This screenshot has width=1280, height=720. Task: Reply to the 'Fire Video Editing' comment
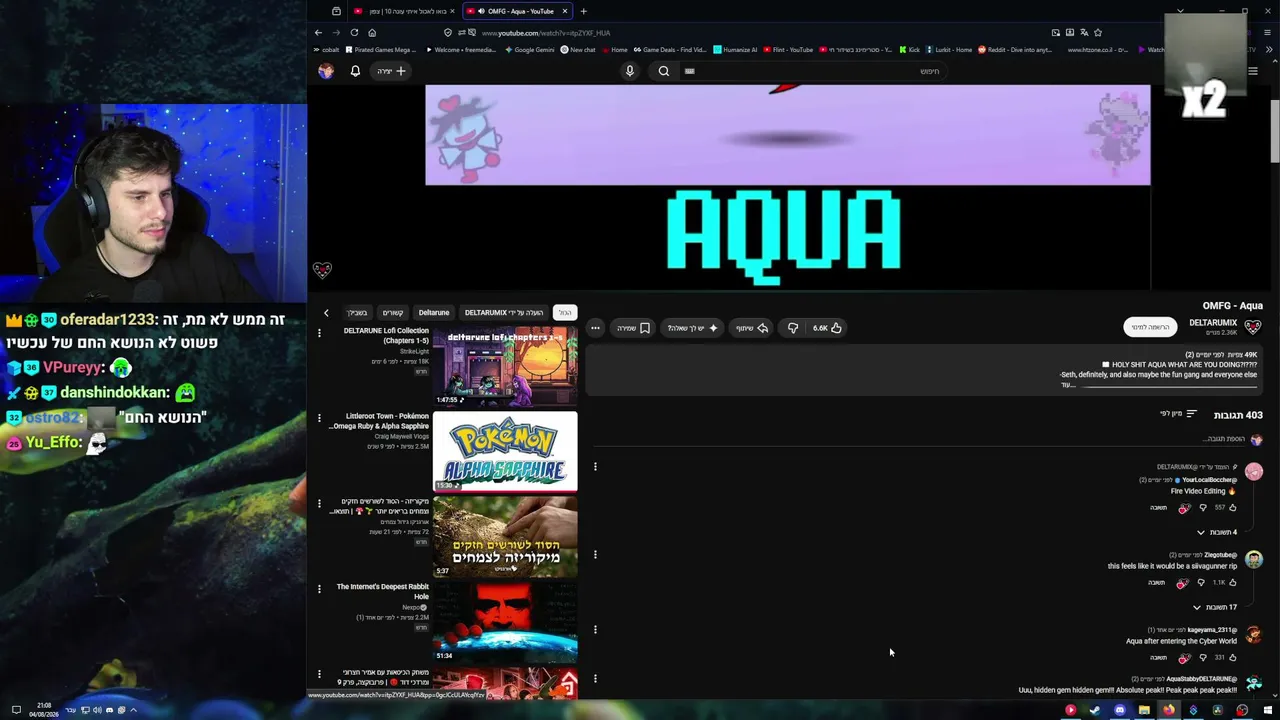tap(1158, 508)
